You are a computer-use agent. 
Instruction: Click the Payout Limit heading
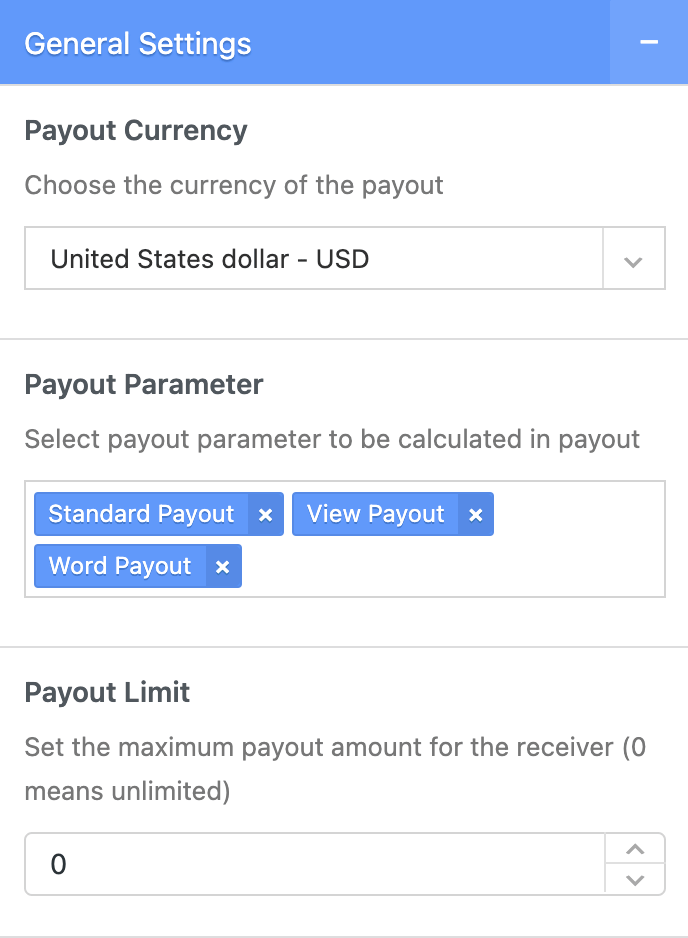tap(107, 693)
